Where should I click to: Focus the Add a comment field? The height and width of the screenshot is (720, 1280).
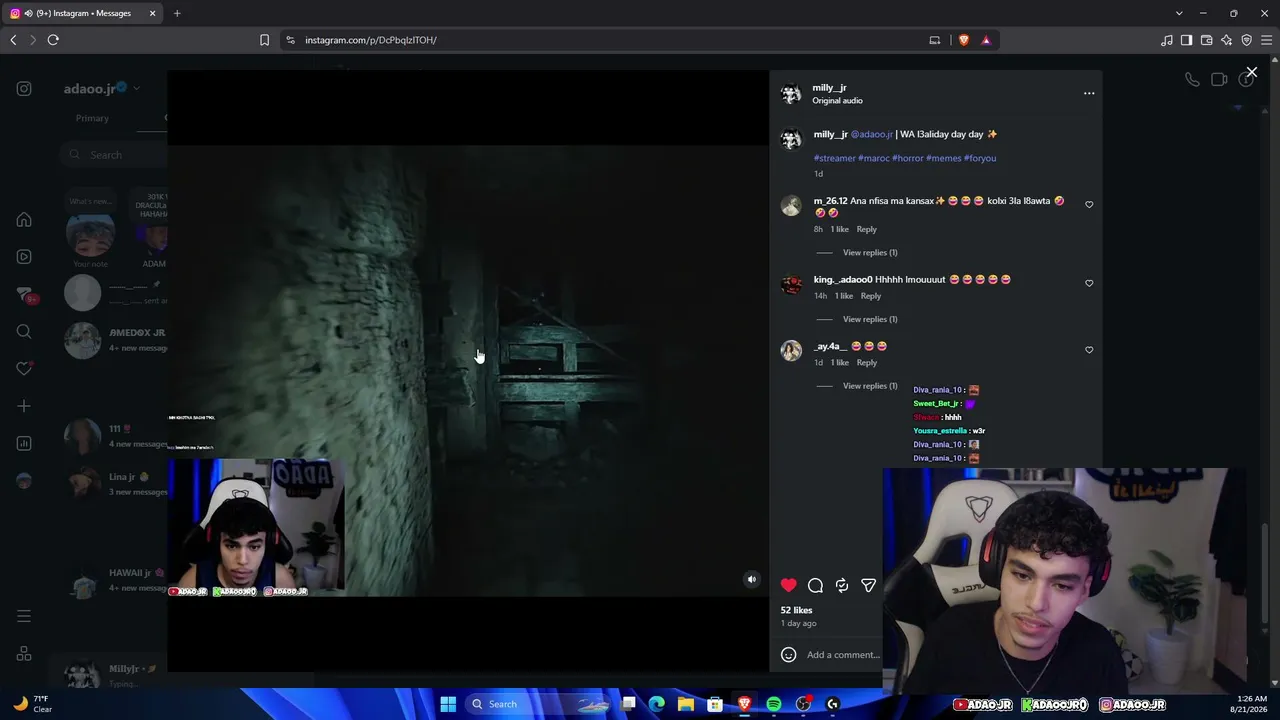[843, 655]
